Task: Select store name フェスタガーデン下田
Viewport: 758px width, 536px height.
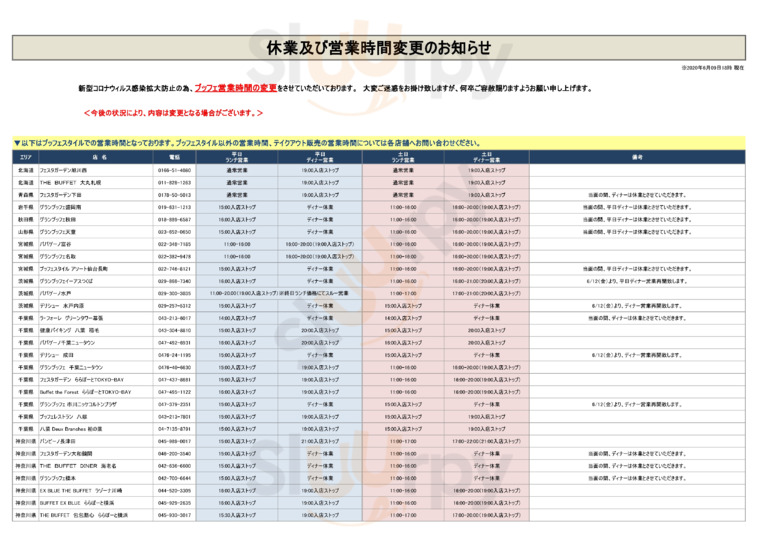Action: [60, 195]
